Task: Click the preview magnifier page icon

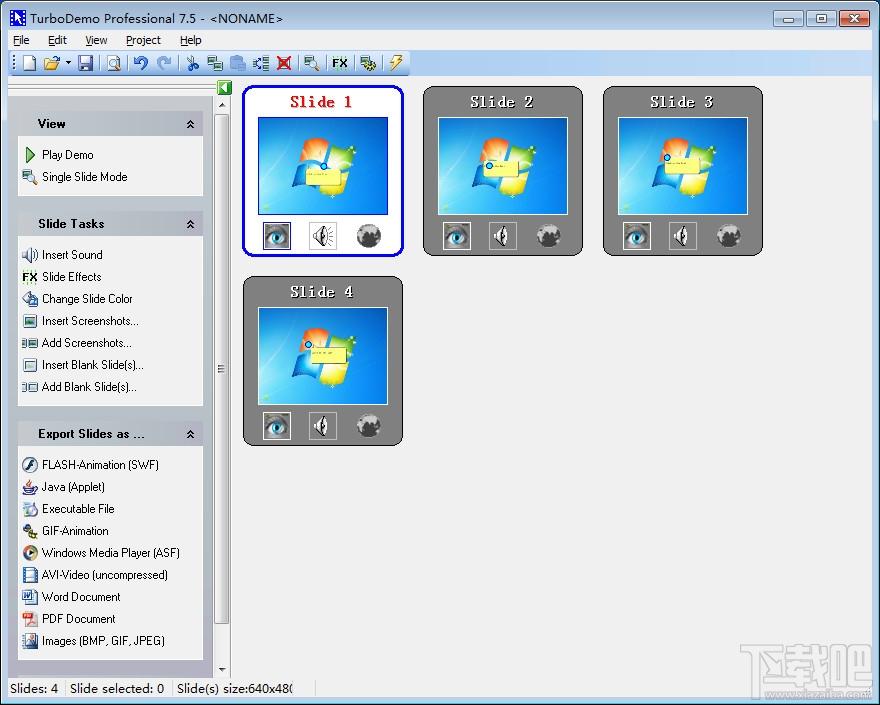Action: [114, 63]
